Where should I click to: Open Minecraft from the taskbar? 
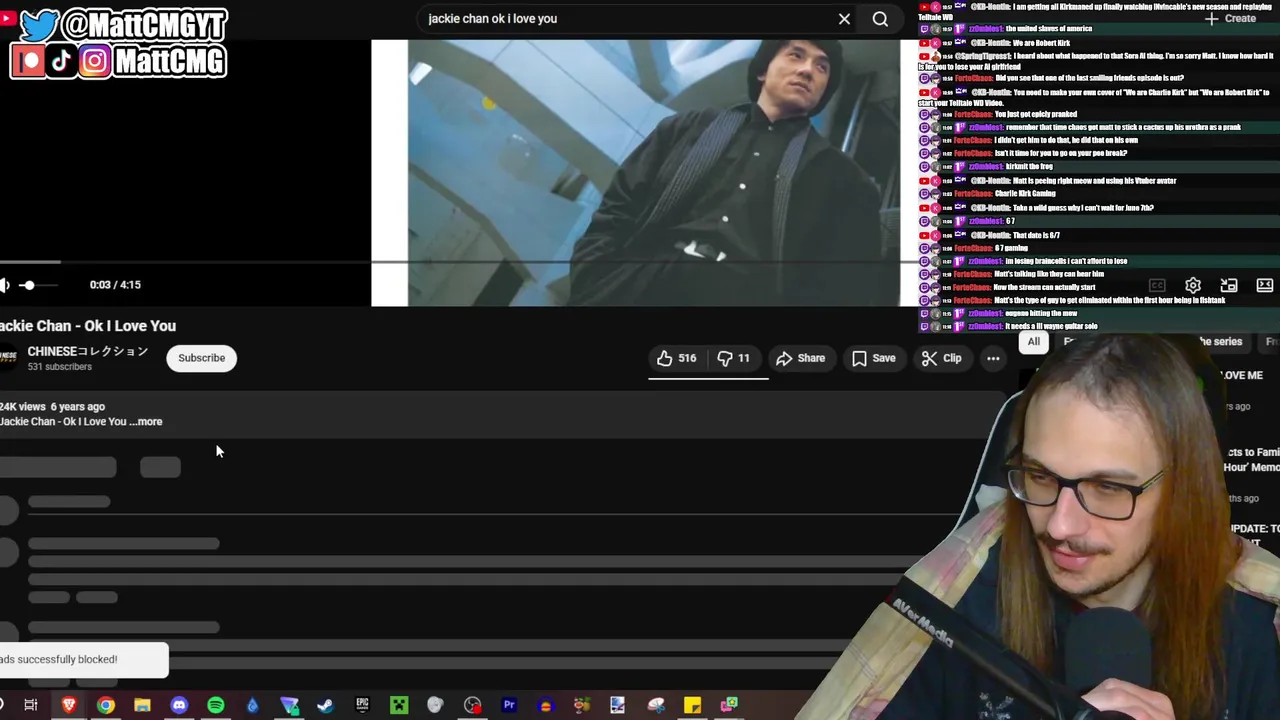pos(399,706)
